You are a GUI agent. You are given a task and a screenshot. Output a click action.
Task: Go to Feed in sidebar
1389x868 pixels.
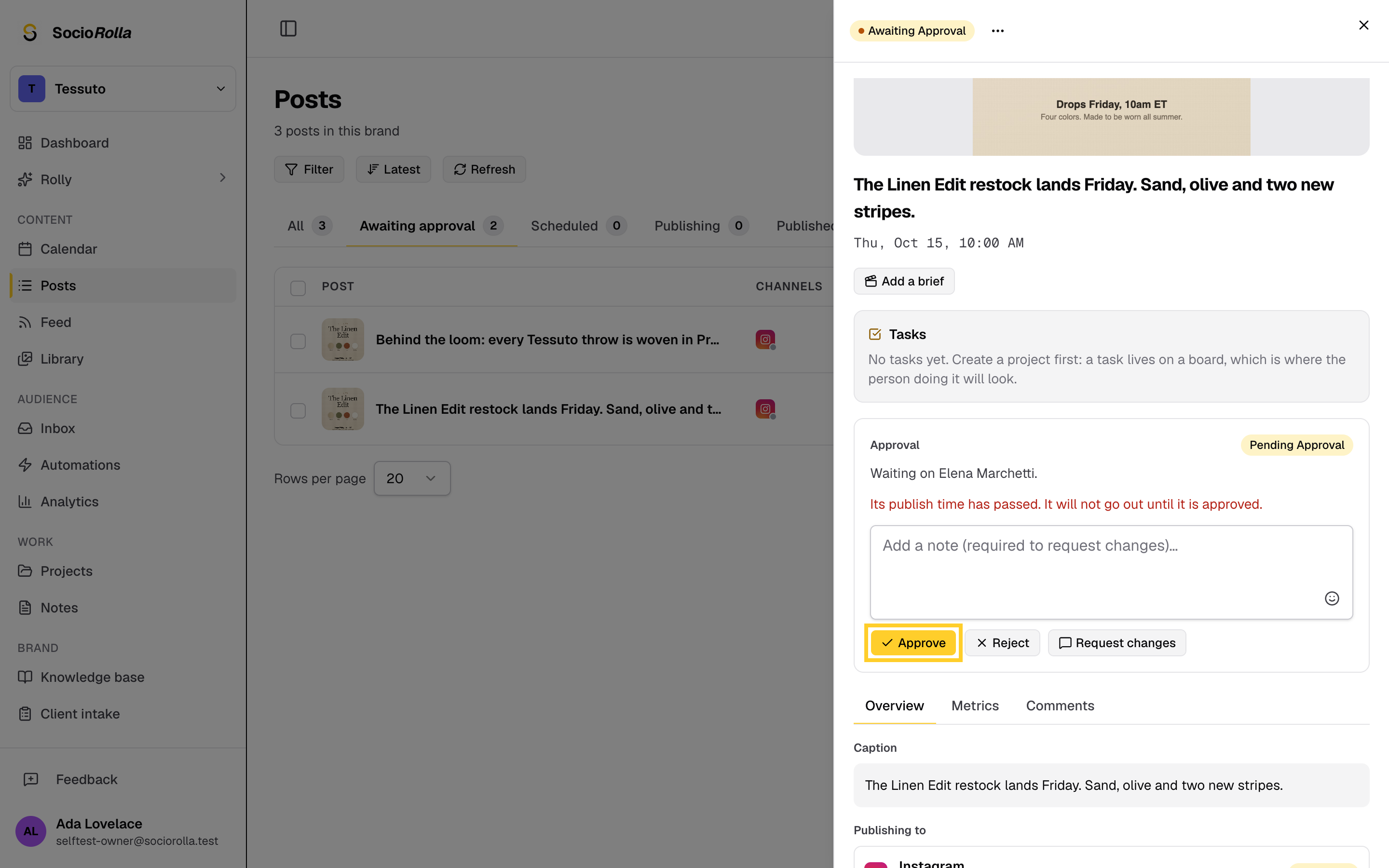(123, 322)
